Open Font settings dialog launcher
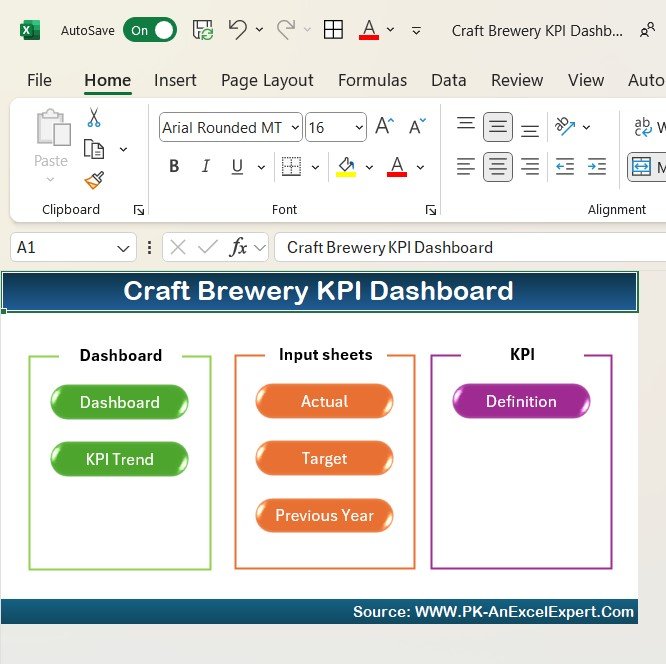Screen dimensions: 666x664 pyautogui.click(x=431, y=210)
